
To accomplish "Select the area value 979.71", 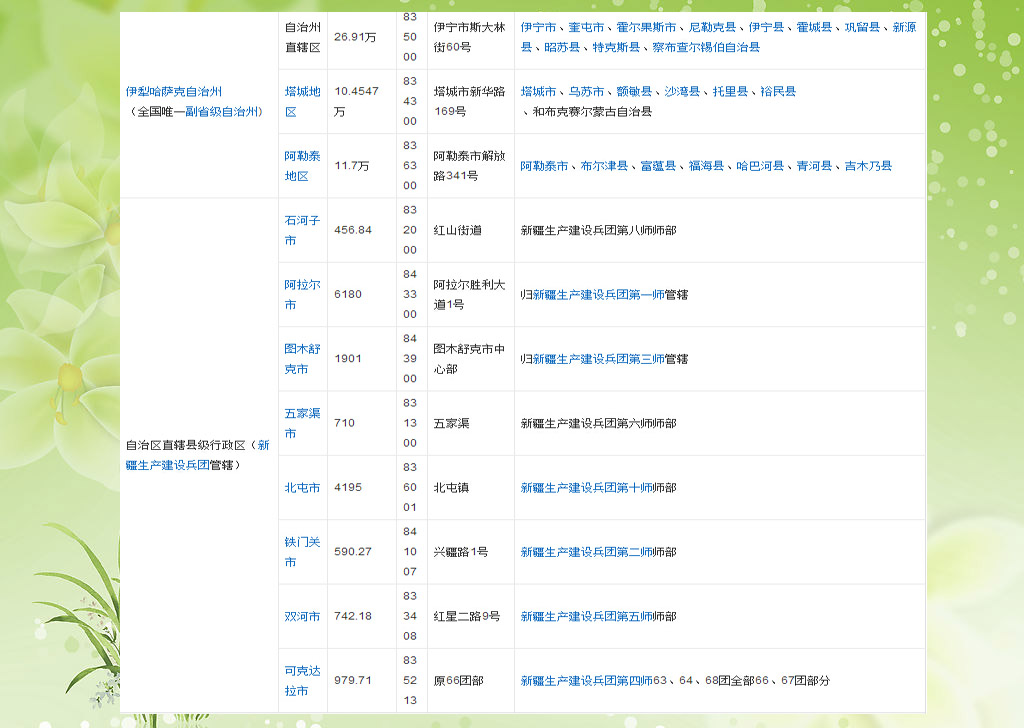I will (x=353, y=680).
